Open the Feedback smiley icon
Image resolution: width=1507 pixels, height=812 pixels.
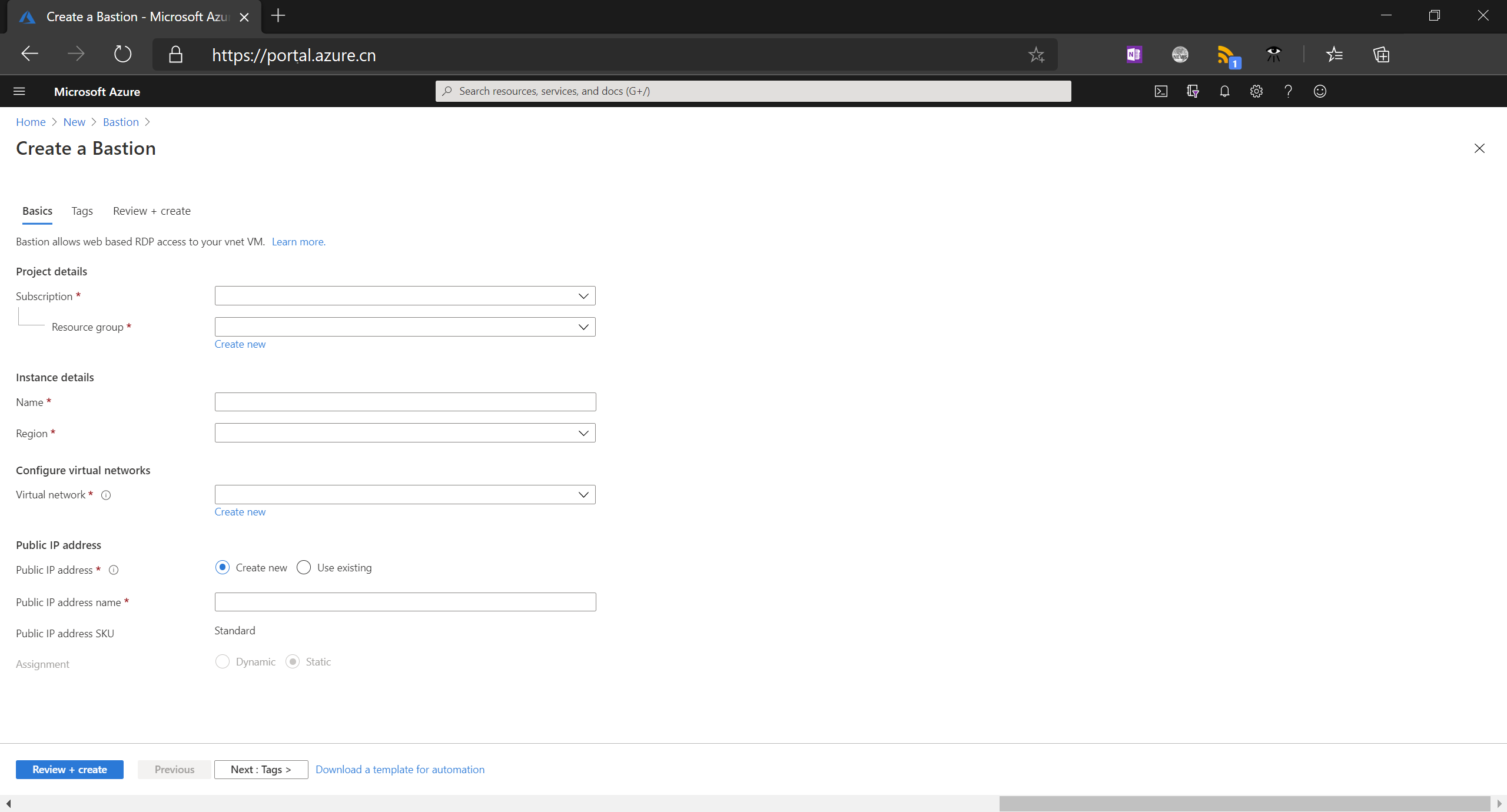pos(1320,91)
